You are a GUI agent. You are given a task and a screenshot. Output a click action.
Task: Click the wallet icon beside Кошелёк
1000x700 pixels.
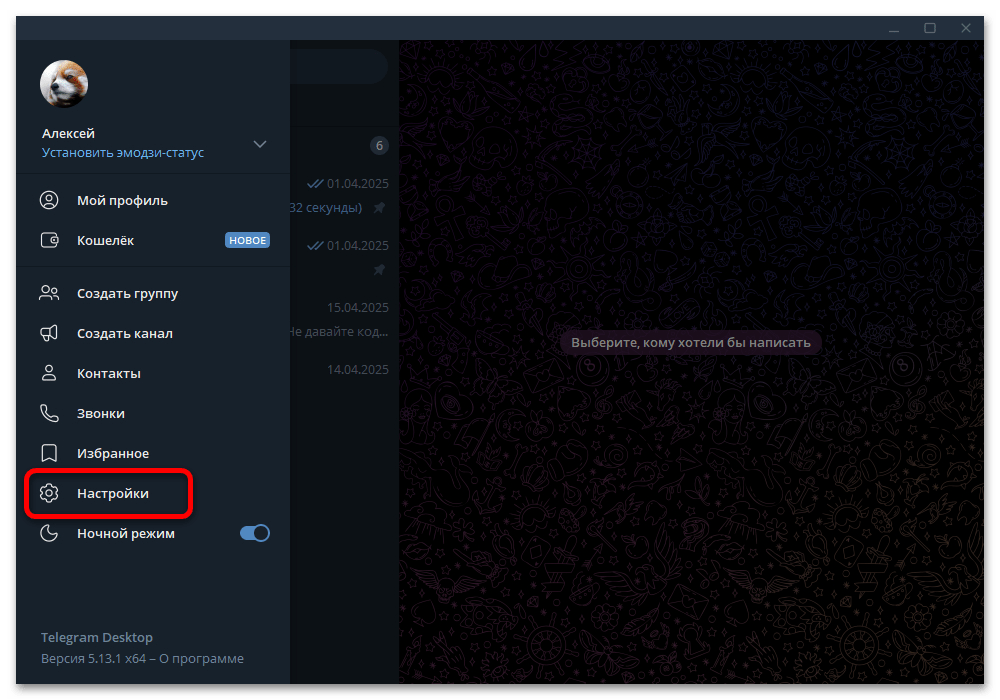click(49, 240)
